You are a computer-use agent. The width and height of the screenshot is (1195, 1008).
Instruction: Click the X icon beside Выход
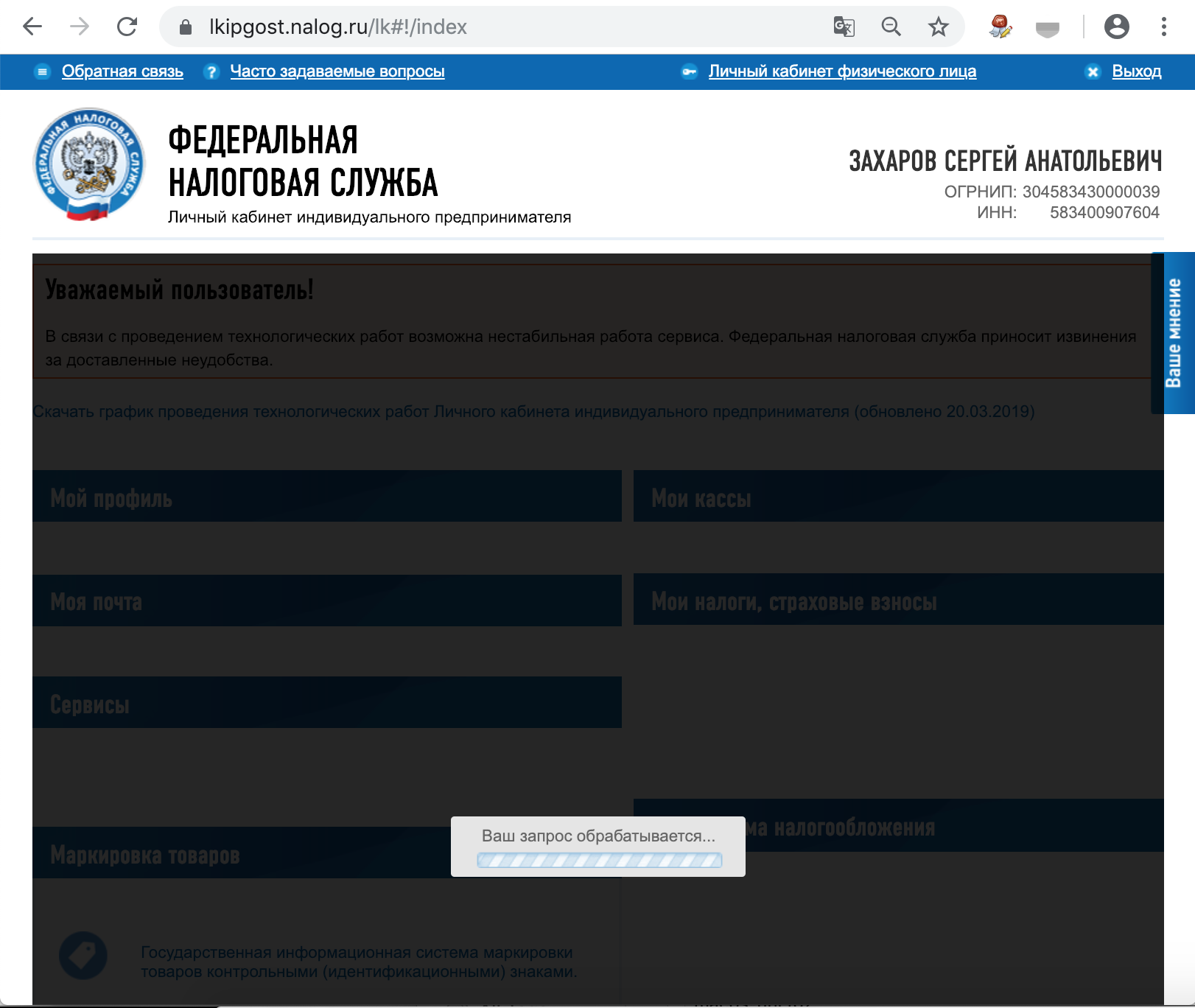pos(1093,71)
